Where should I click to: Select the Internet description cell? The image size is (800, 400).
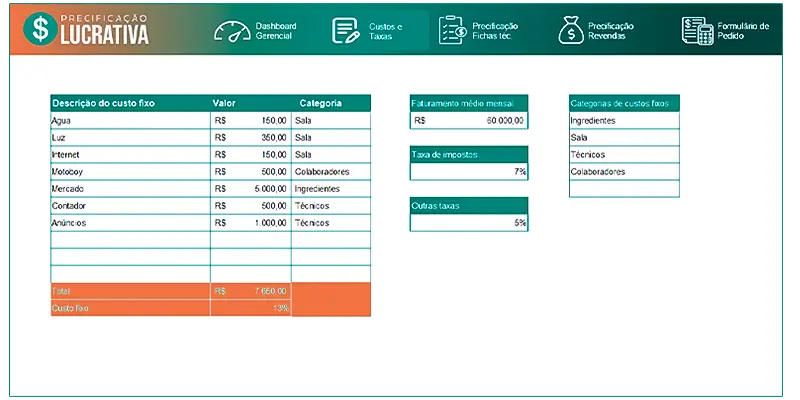(x=130, y=155)
